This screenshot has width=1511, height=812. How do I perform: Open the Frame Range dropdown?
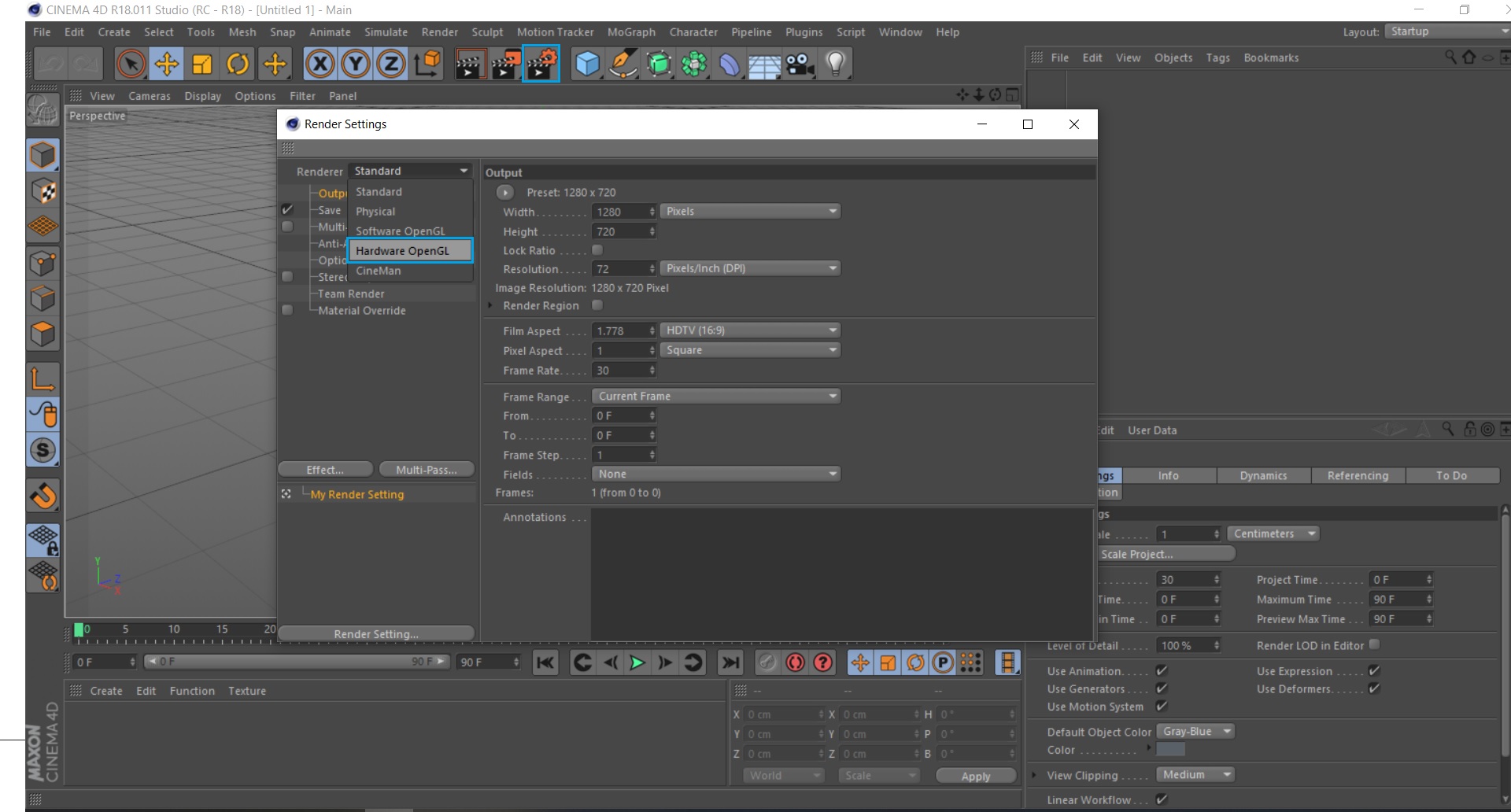point(715,397)
